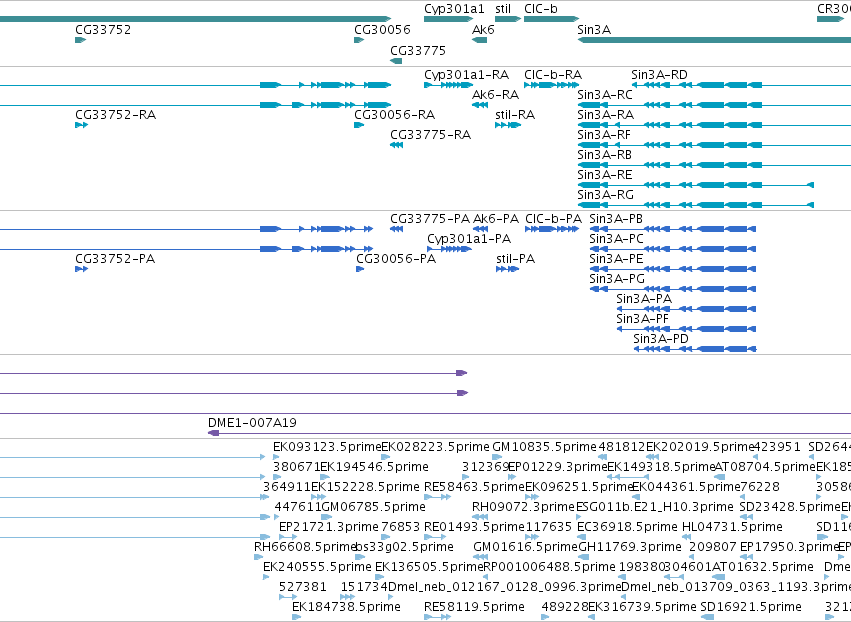Open the RE58119.5prime EST label
The height and width of the screenshot is (622, 851).
[x=474, y=607]
